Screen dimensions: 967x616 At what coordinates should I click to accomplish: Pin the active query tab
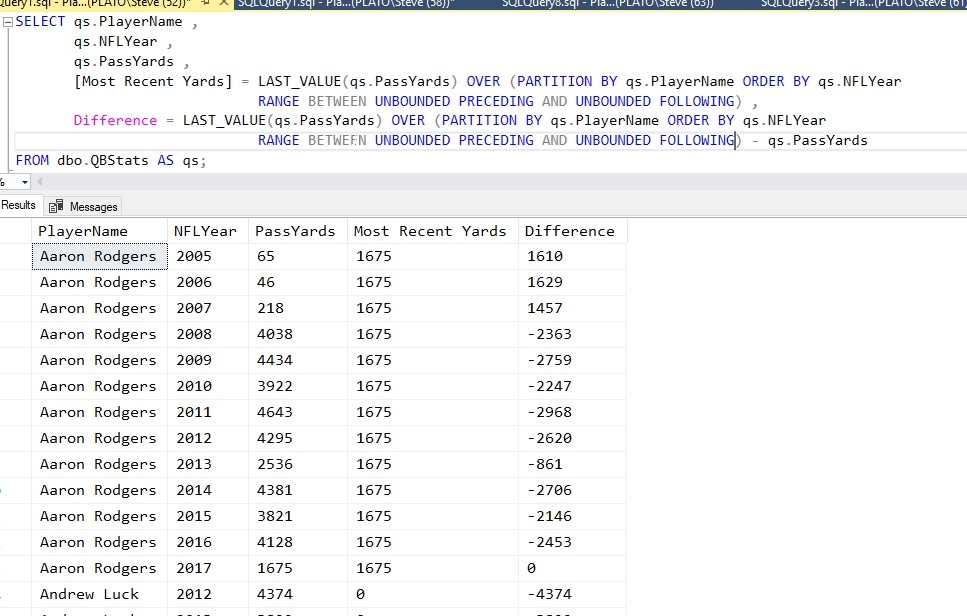click(x=205, y=4)
